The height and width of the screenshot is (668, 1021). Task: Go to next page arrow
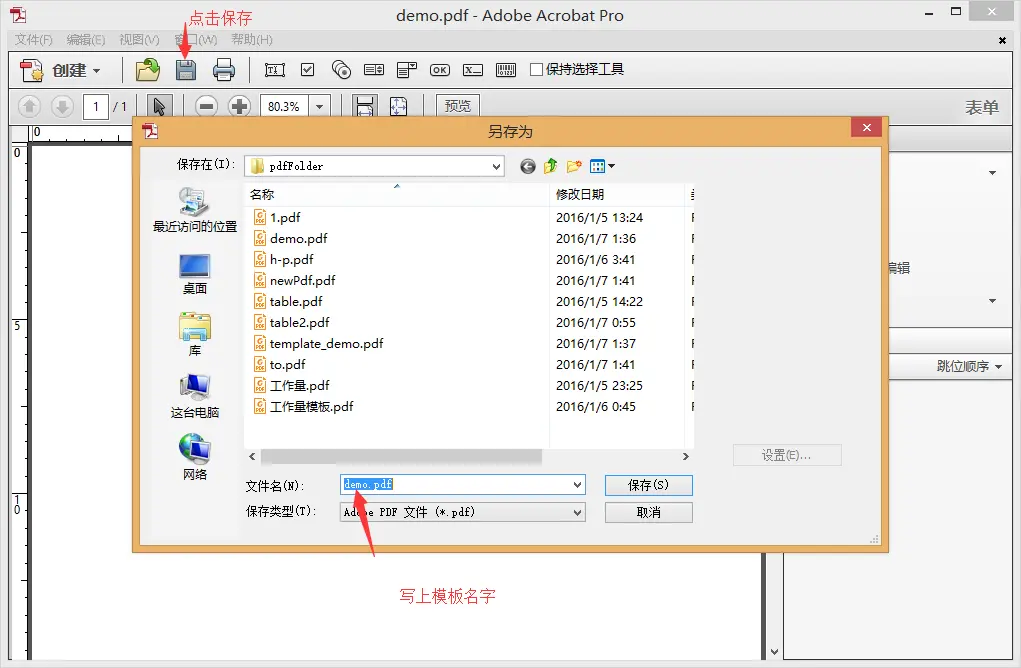pyautogui.click(x=62, y=106)
